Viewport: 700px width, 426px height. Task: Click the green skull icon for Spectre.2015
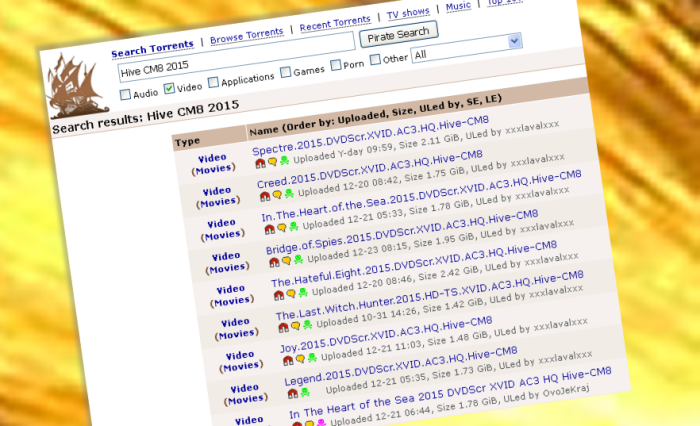coord(284,160)
